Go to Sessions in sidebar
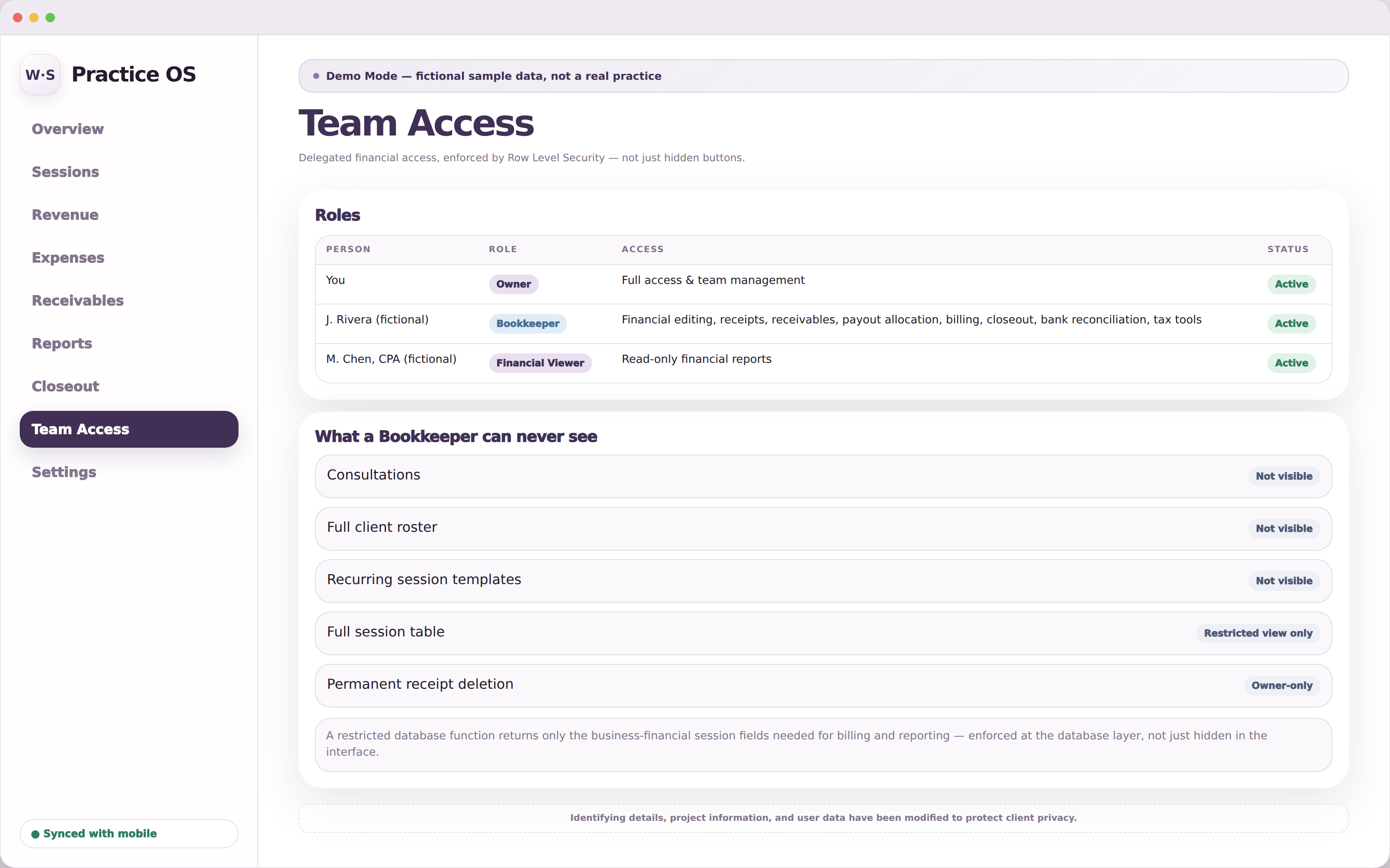Image resolution: width=1390 pixels, height=868 pixels. tap(66, 172)
